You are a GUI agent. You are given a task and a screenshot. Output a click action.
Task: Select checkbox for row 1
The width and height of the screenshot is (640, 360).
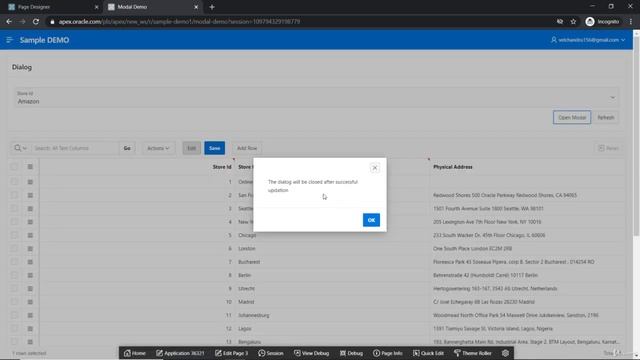click(x=14, y=182)
